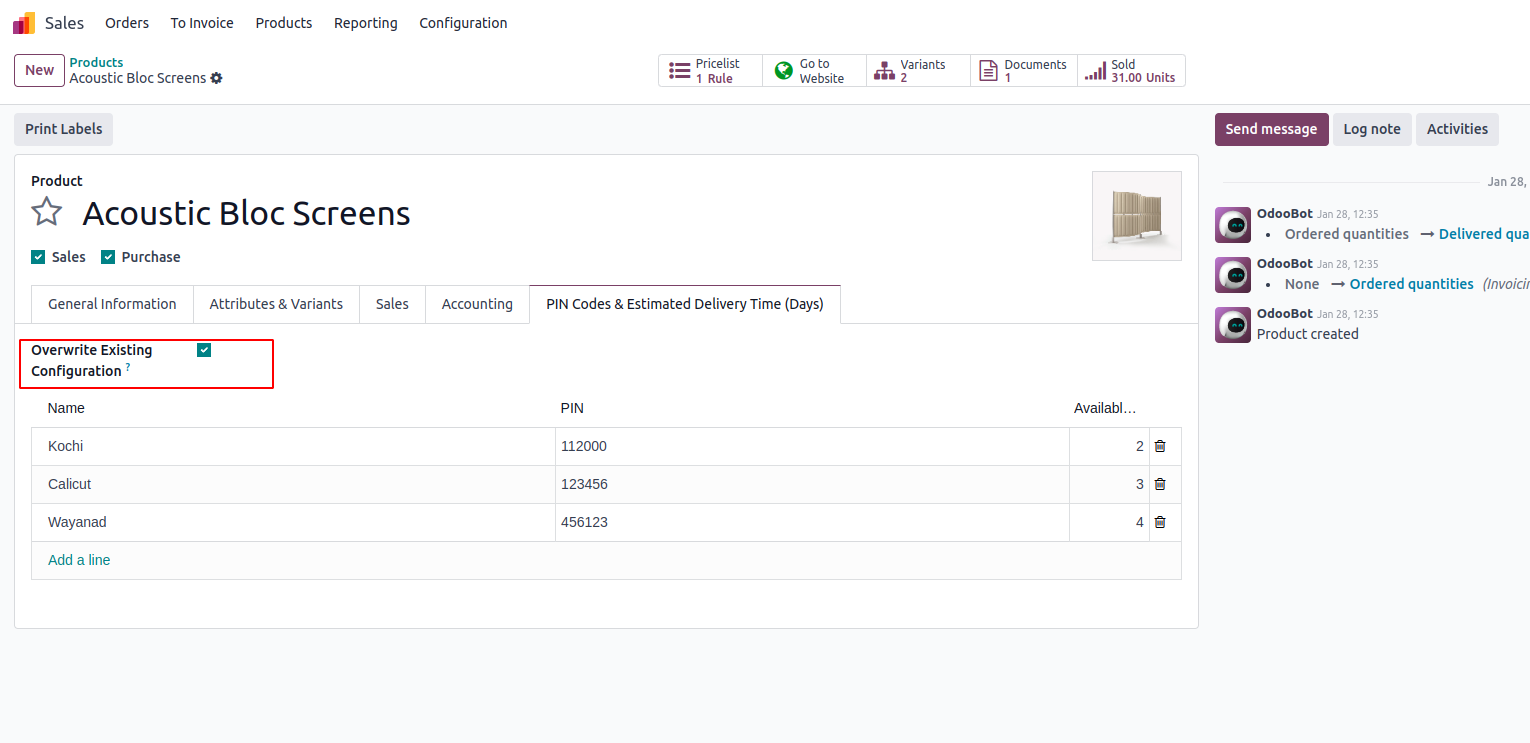Switch to the Sales tab
The height and width of the screenshot is (743, 1530).
point(392,304)
